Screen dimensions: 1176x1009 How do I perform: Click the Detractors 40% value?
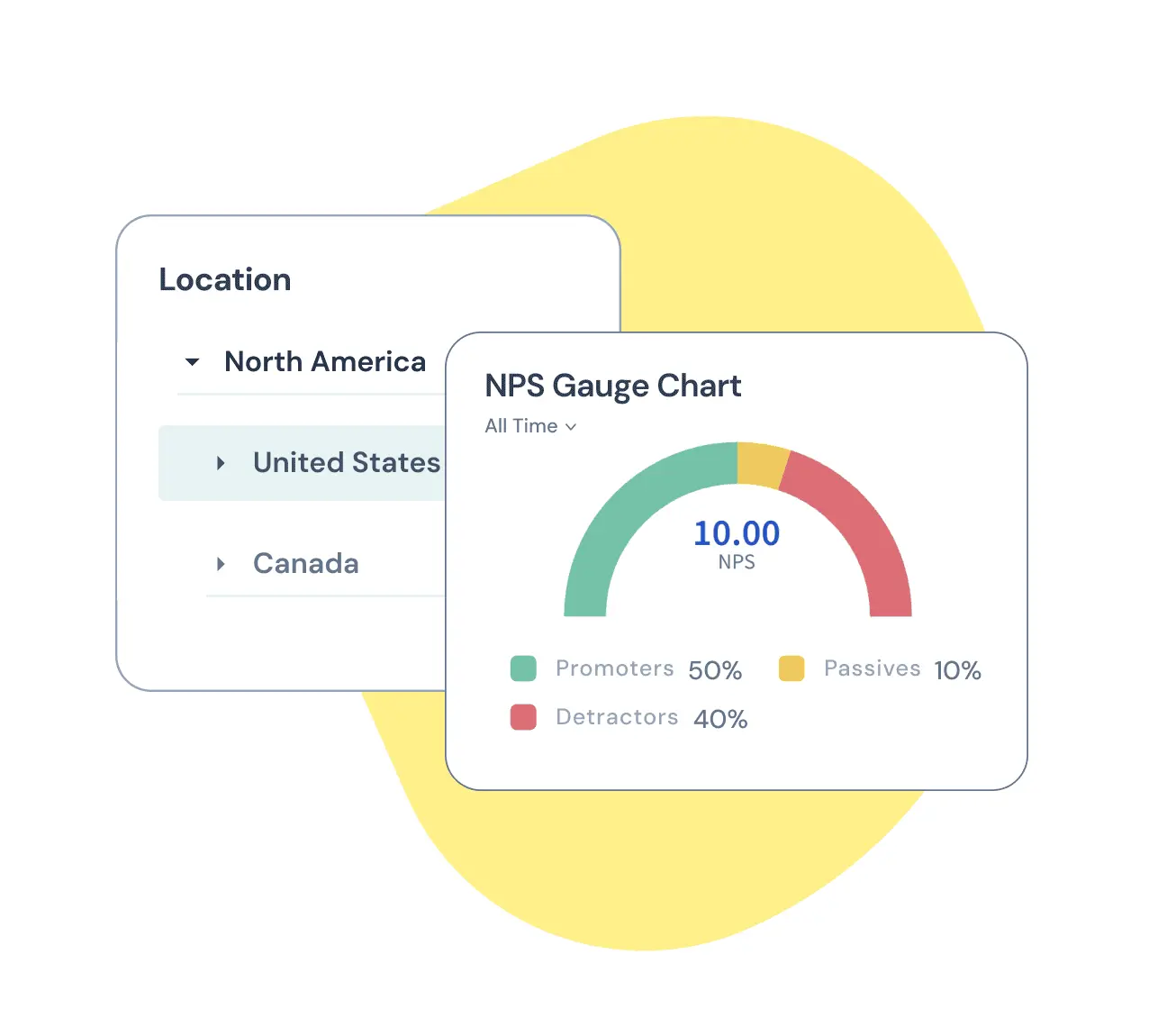(720, 719)
